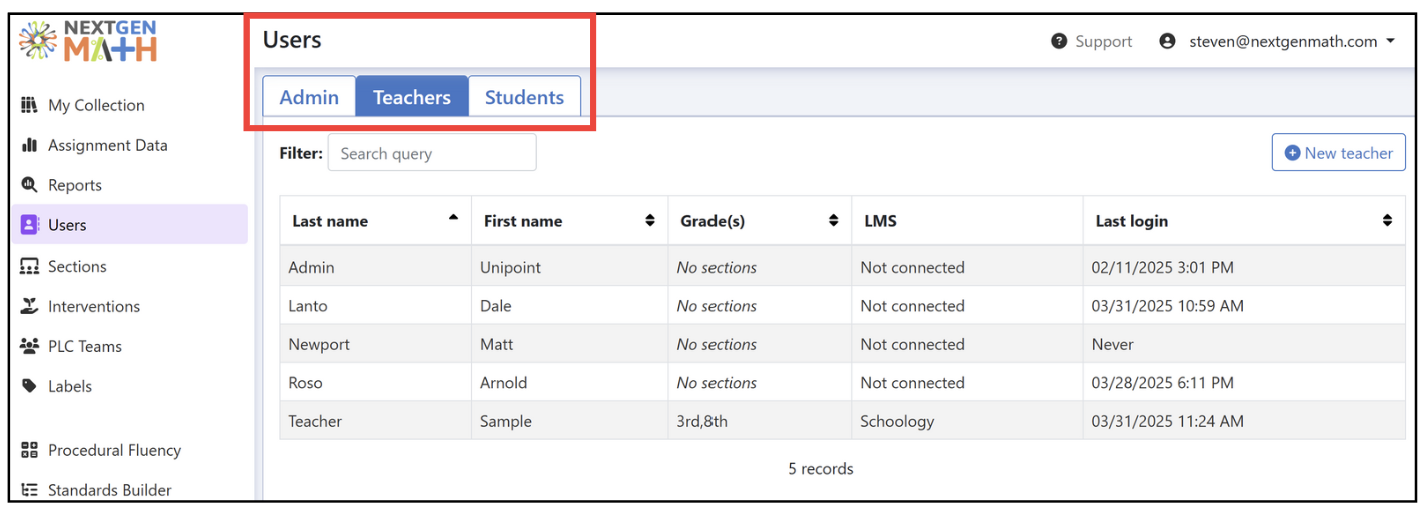
Task: Click the Filter search query field
Action: click(x=432, y=153)
